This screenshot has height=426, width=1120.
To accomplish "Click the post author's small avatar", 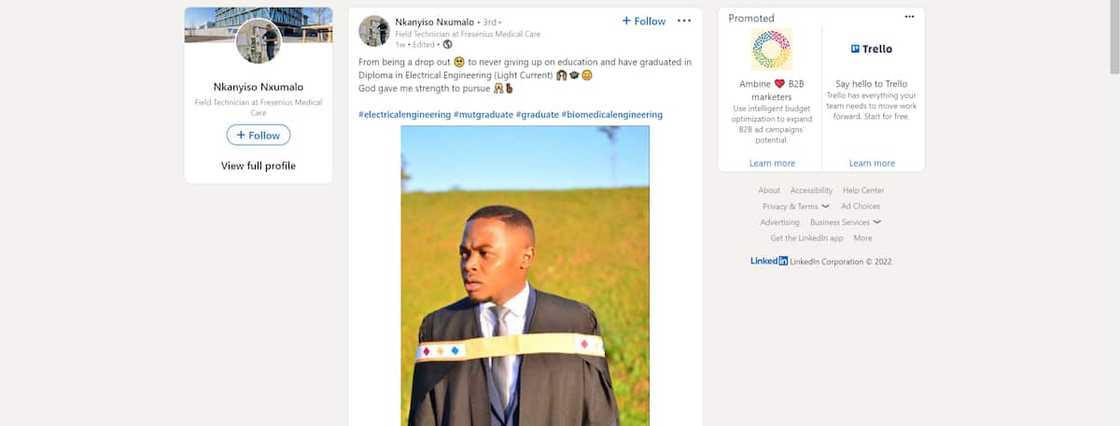I will point(374,31).
